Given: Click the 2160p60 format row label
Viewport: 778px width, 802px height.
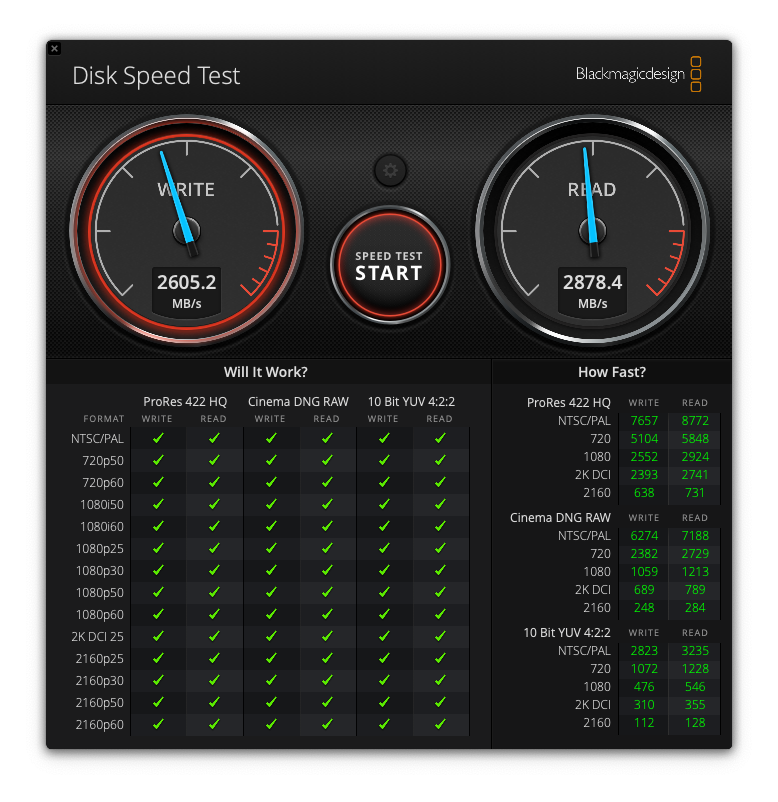Looking at the screenshot, I should tap(100, 725).
